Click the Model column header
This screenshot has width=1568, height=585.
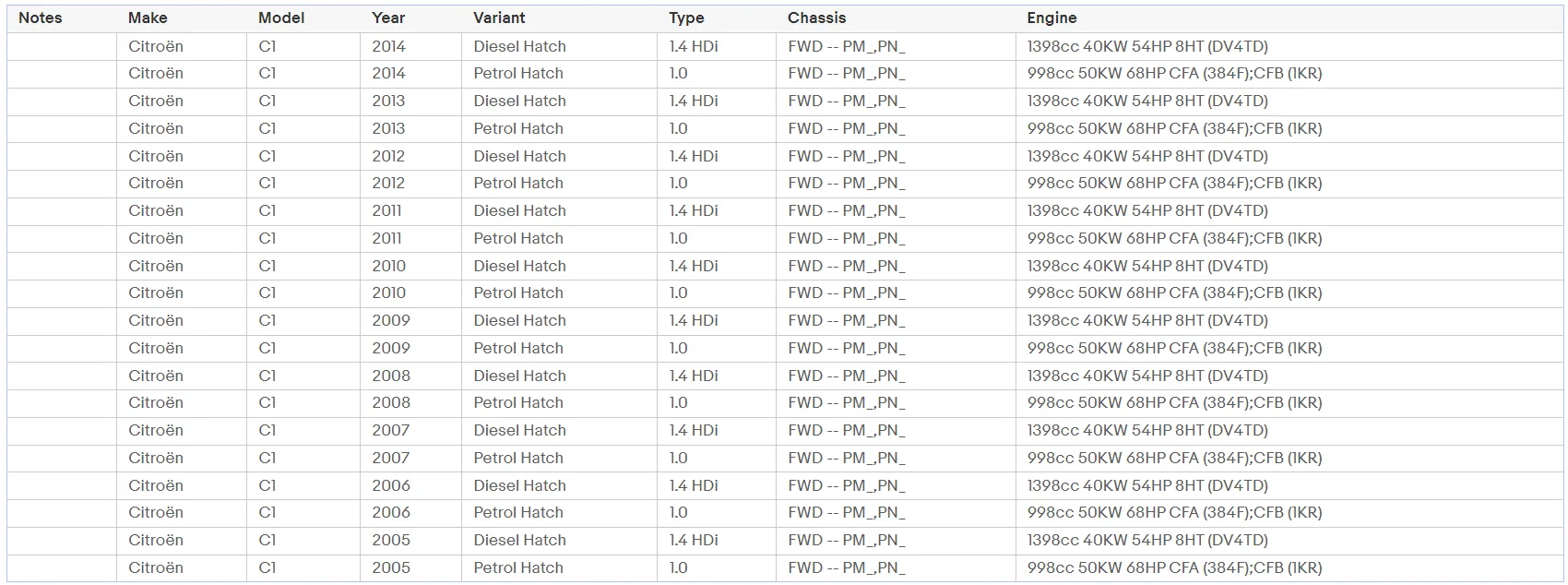tap(281, 18)
